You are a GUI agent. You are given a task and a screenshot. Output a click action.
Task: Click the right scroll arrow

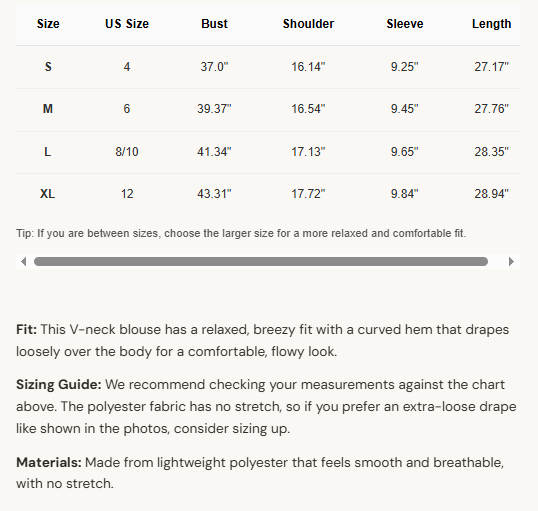[511, 262]
